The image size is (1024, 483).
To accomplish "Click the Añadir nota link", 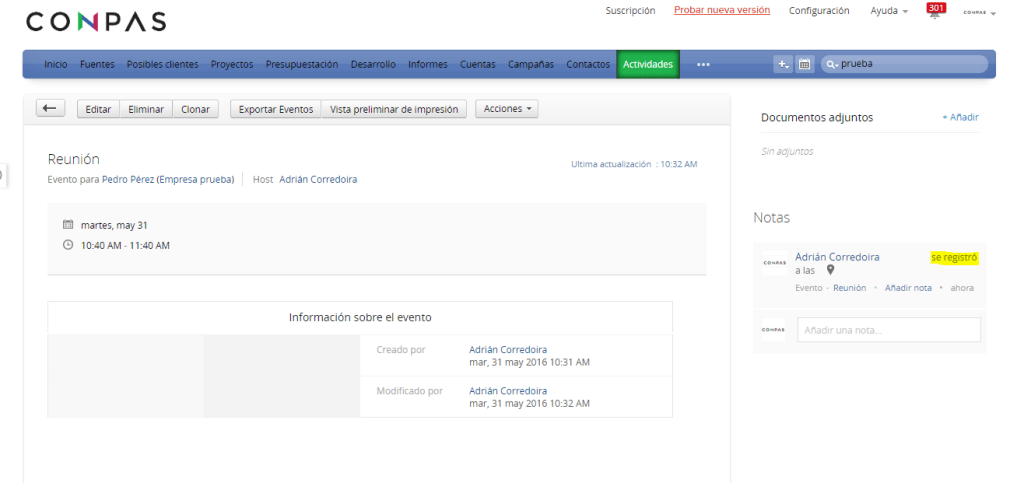I will (x=908, y=288).
